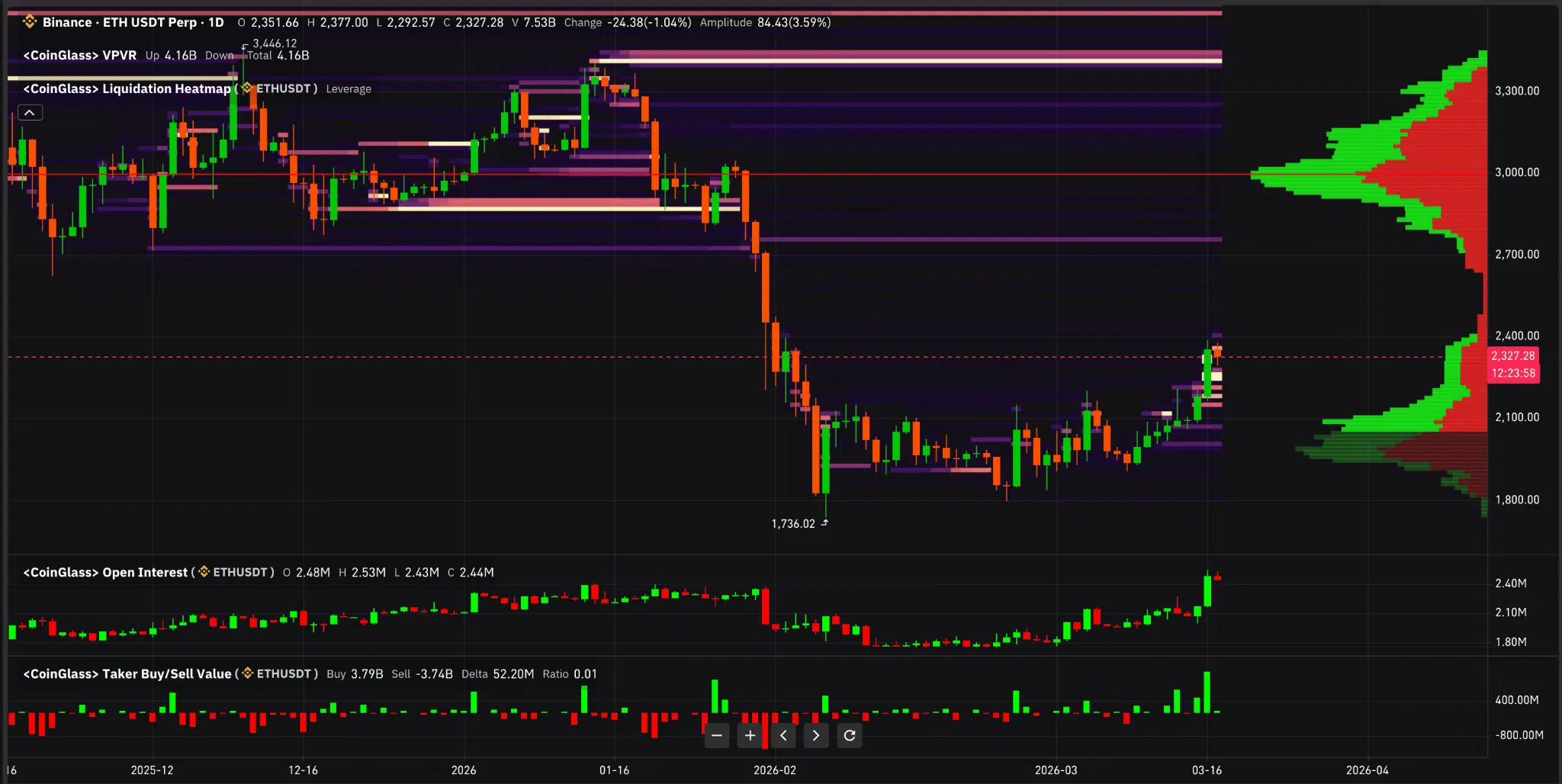Click the reload chart data icon
The width and height of the screenshot is (1562, 784).
click(850, 735)
